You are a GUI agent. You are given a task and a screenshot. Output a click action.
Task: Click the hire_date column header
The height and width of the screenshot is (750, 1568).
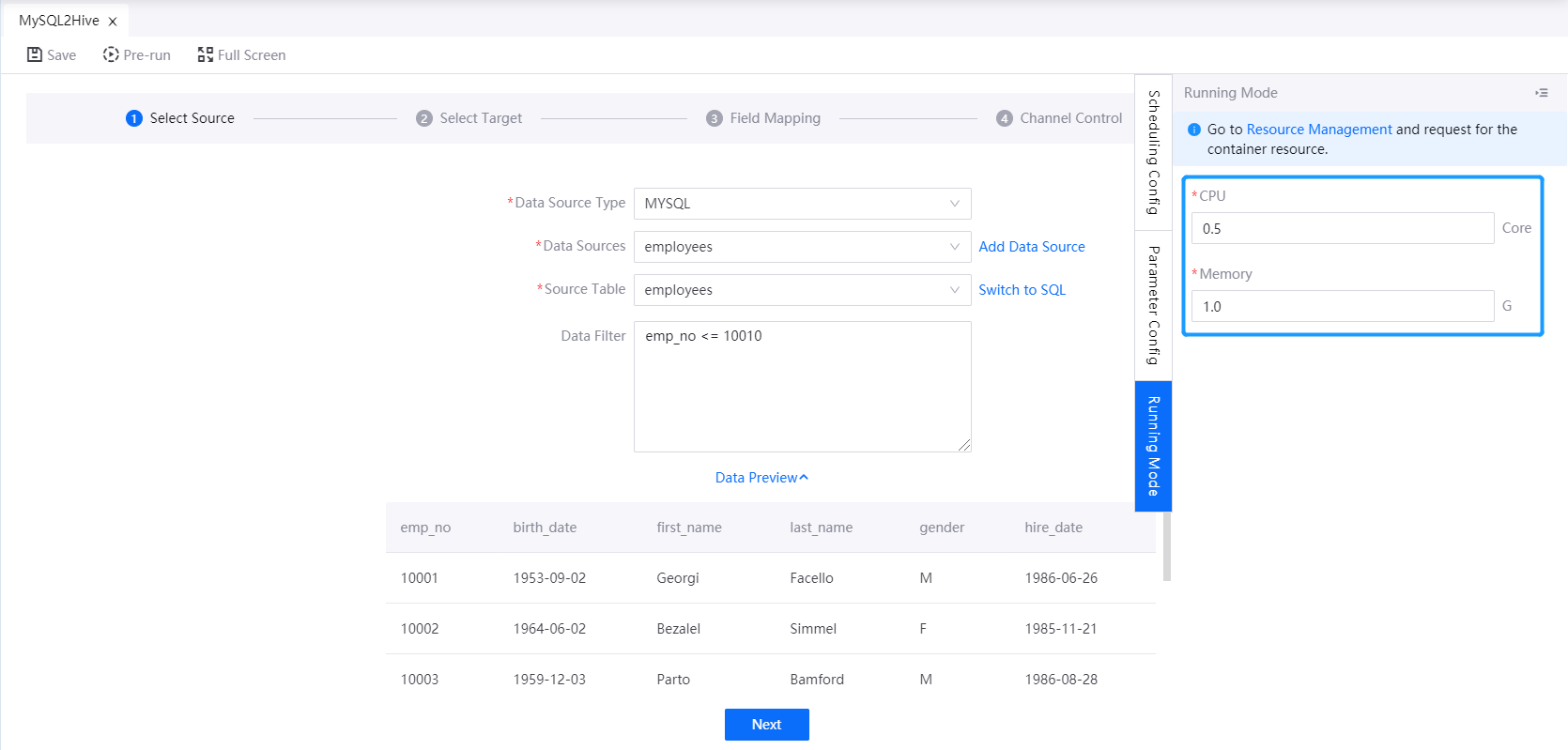[1053, 528]
